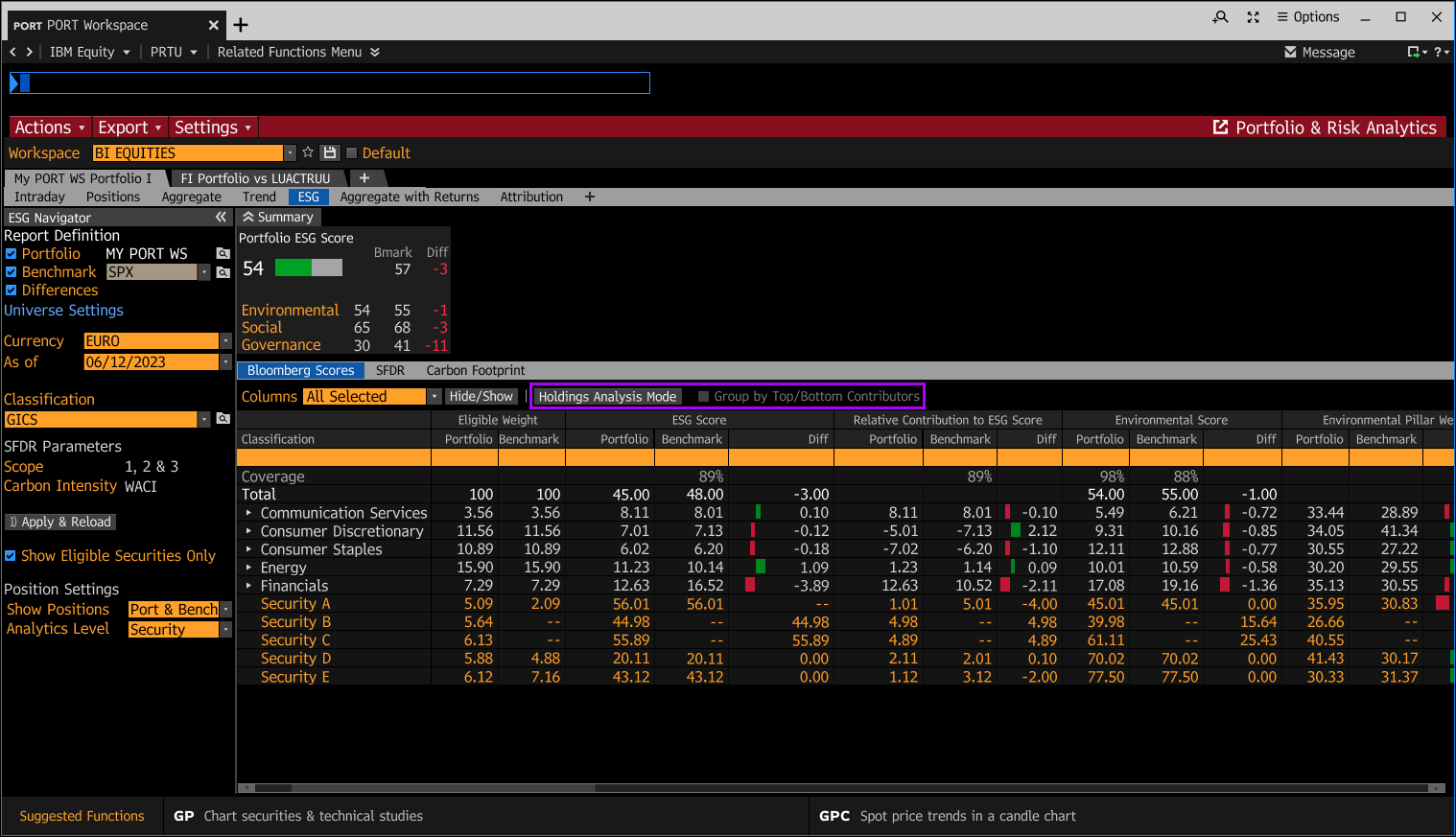Viewport: 1456px width, 837px height.
Task: Switch to the Carbon Footprint tab
Action: coord(476,370)
